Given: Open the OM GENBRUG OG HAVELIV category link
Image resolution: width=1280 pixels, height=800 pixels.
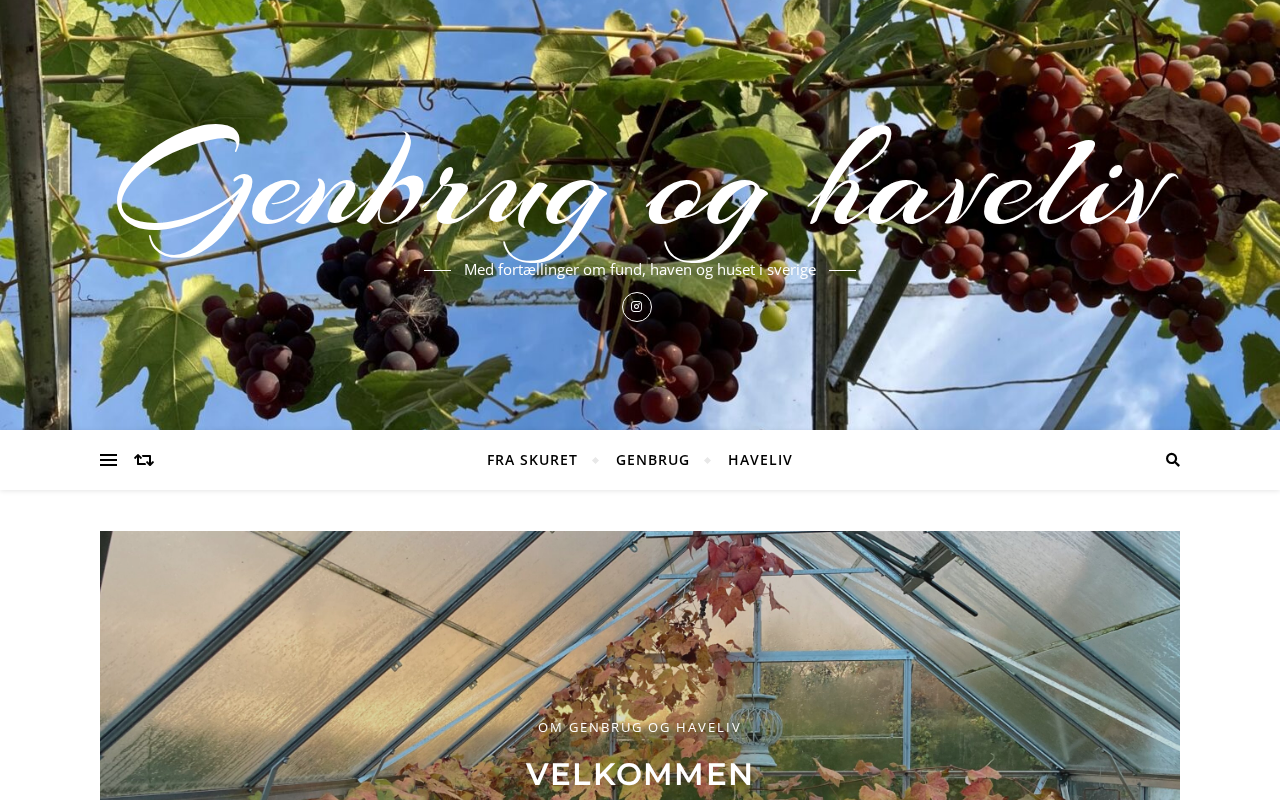Looking at the screenshot, I should tap(640, 727).
